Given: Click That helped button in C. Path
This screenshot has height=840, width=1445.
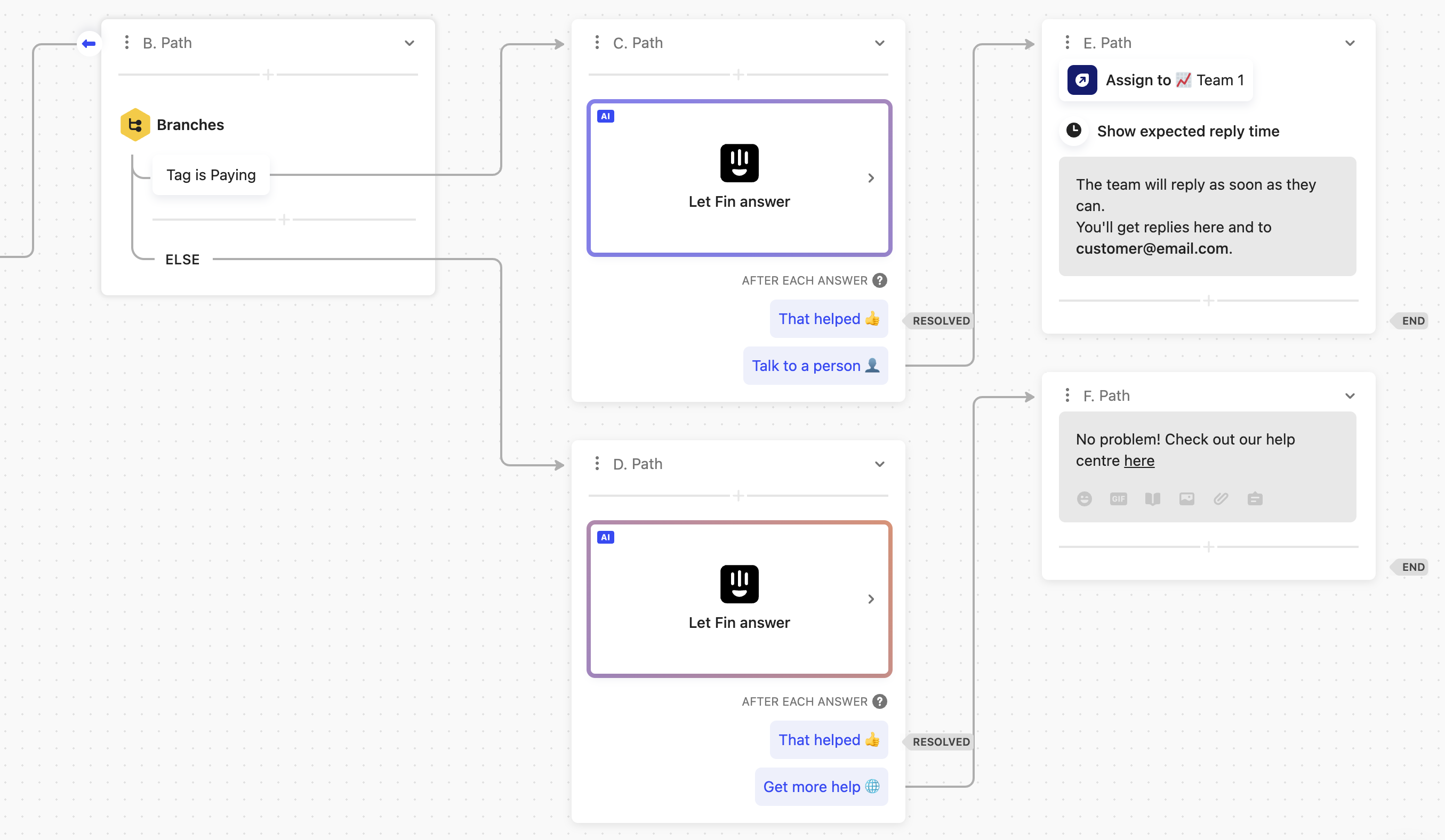Looking at the screenshot, I should coord(829,319).
